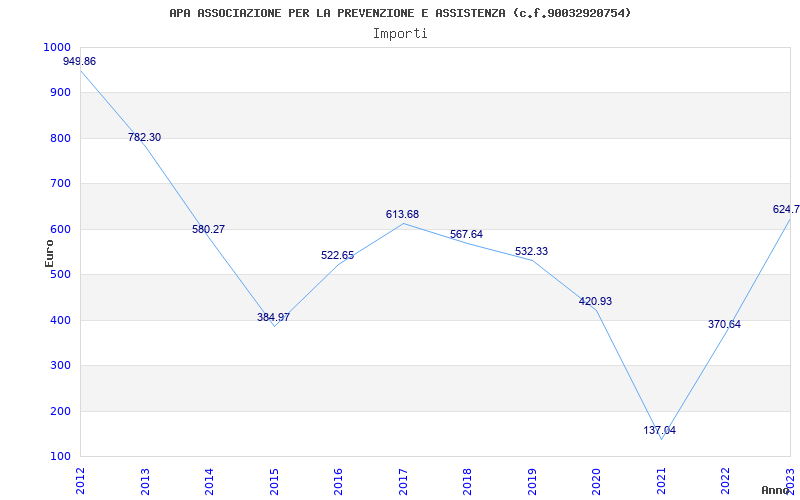The width and height of the screenshot is (800, 500).
Task: Select the 613.68 peak label for 2017
Action: point(402,215)
